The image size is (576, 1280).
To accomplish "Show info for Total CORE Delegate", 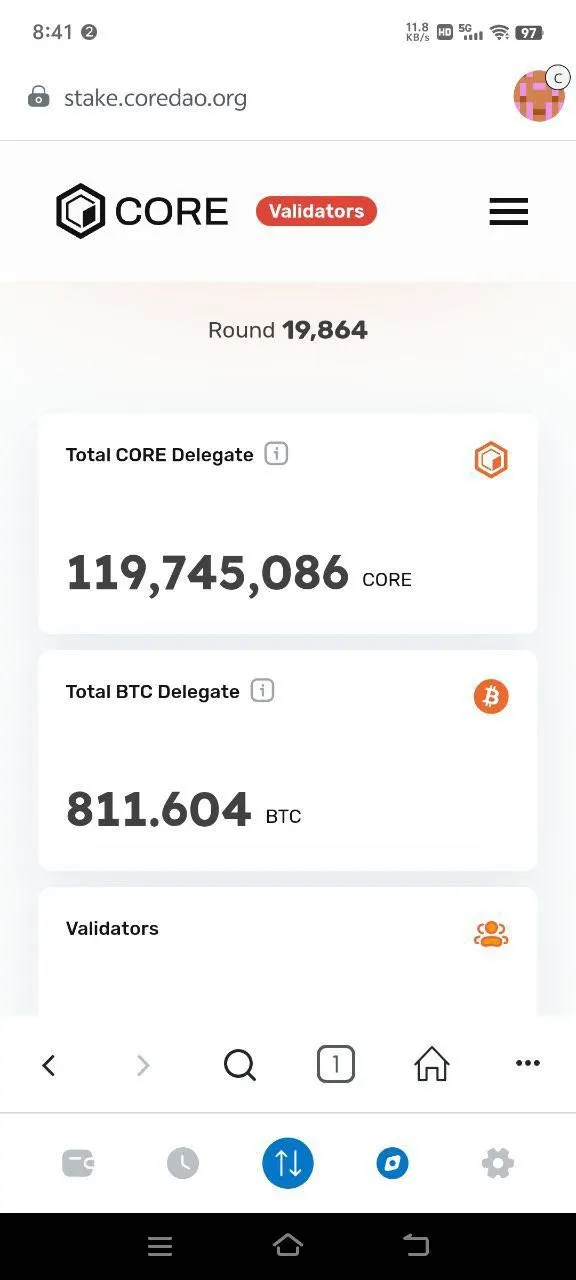I will click(x=276, y=454).
